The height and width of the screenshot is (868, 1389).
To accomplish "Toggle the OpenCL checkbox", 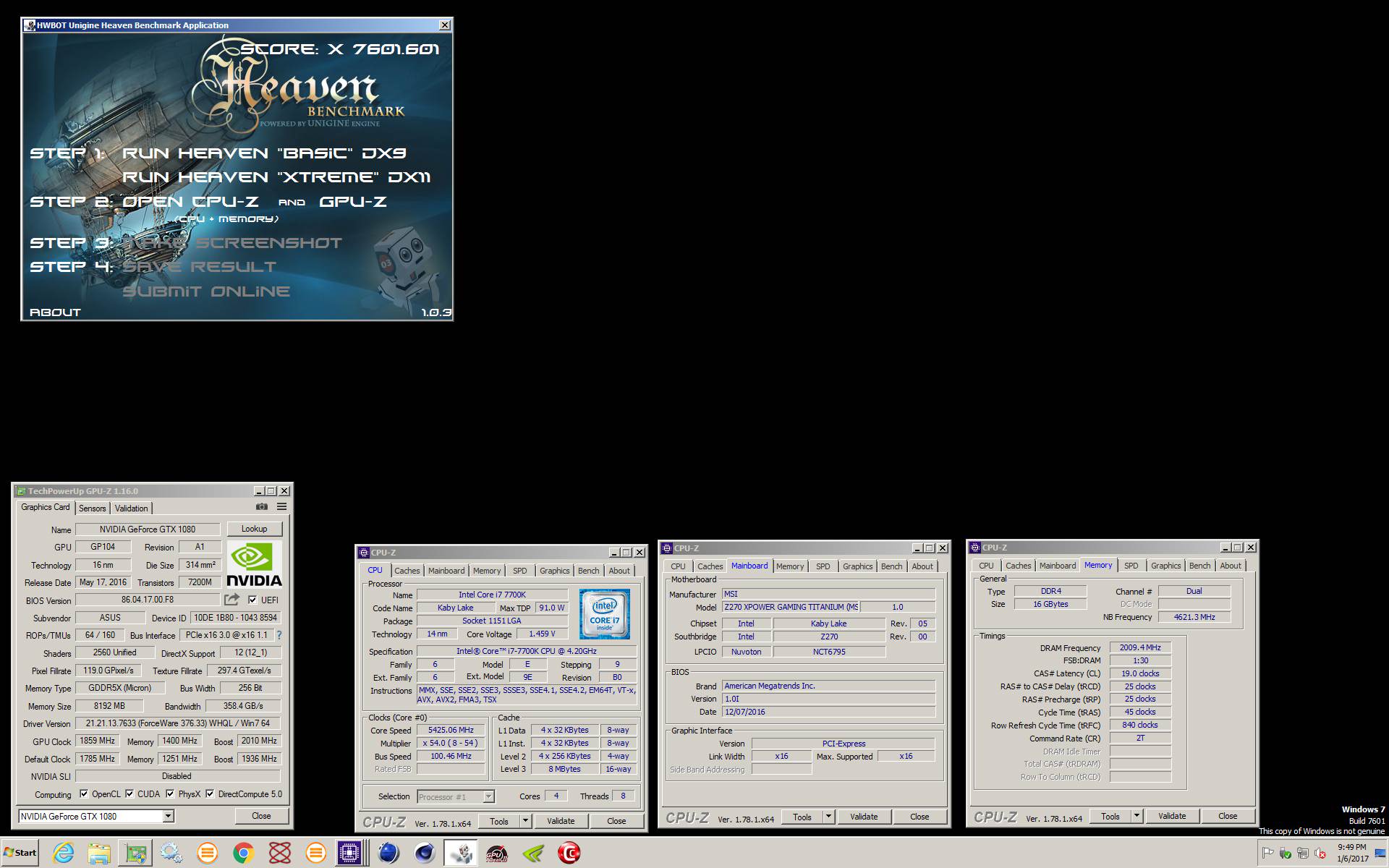I will click(84, 793).
